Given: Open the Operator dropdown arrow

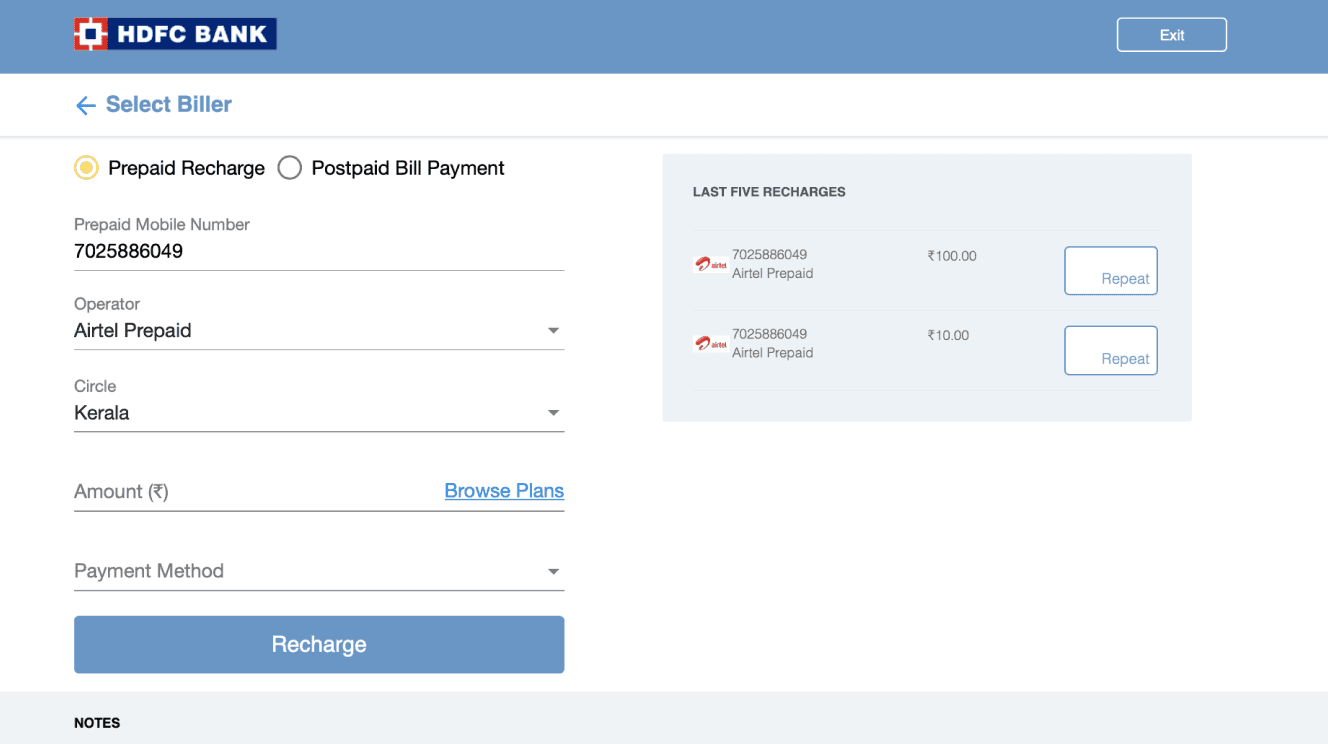Looking at the screenshot, I should [553, 331].
